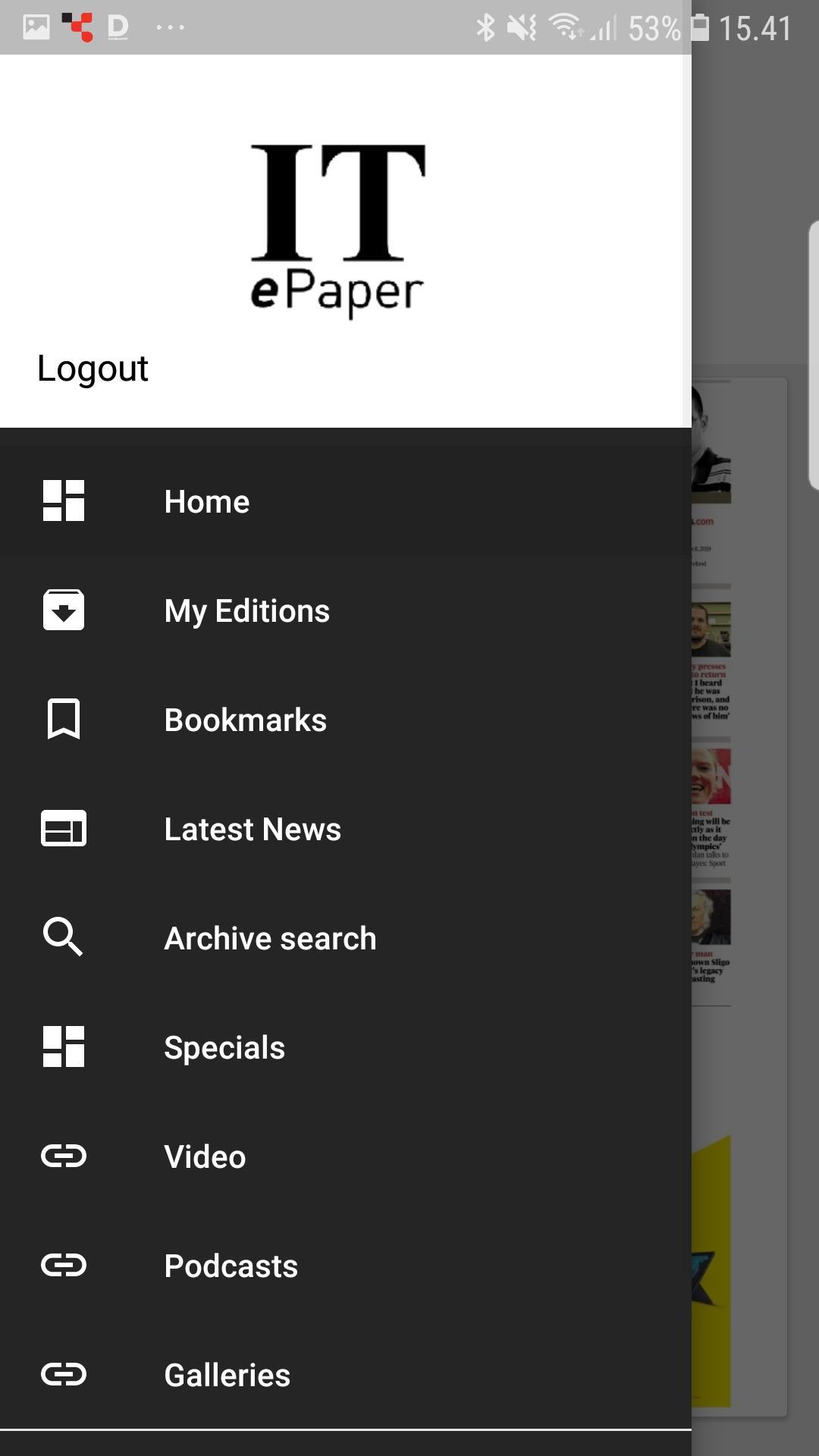Tap the Home dashboard icon
Viewport: 819px width, 1456px height.
[x=64, y=500]
